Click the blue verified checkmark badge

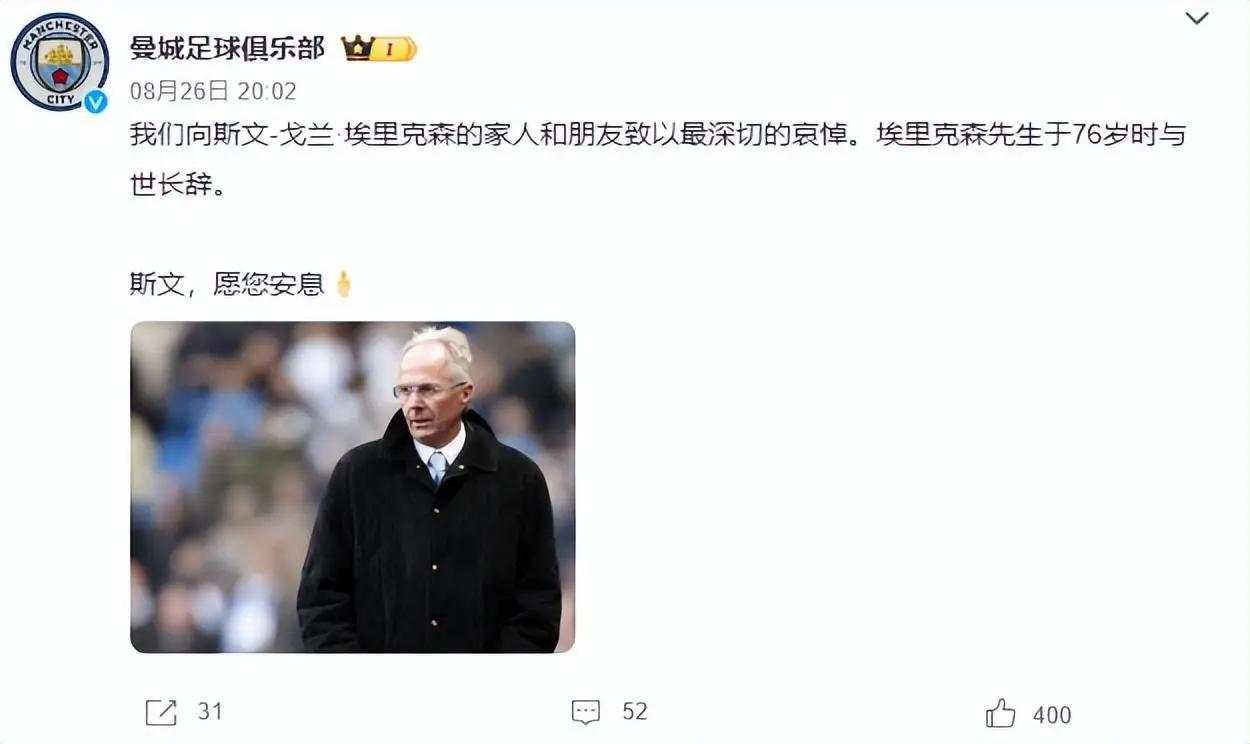pyautogui.click(x=96, y=100)
